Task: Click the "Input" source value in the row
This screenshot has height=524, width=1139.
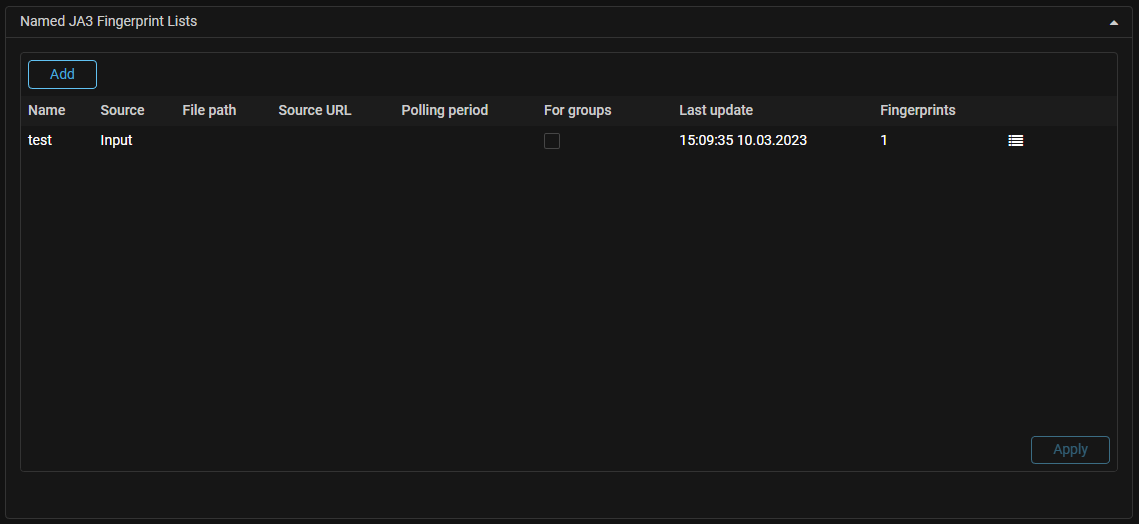Action: tap(116, 141)
